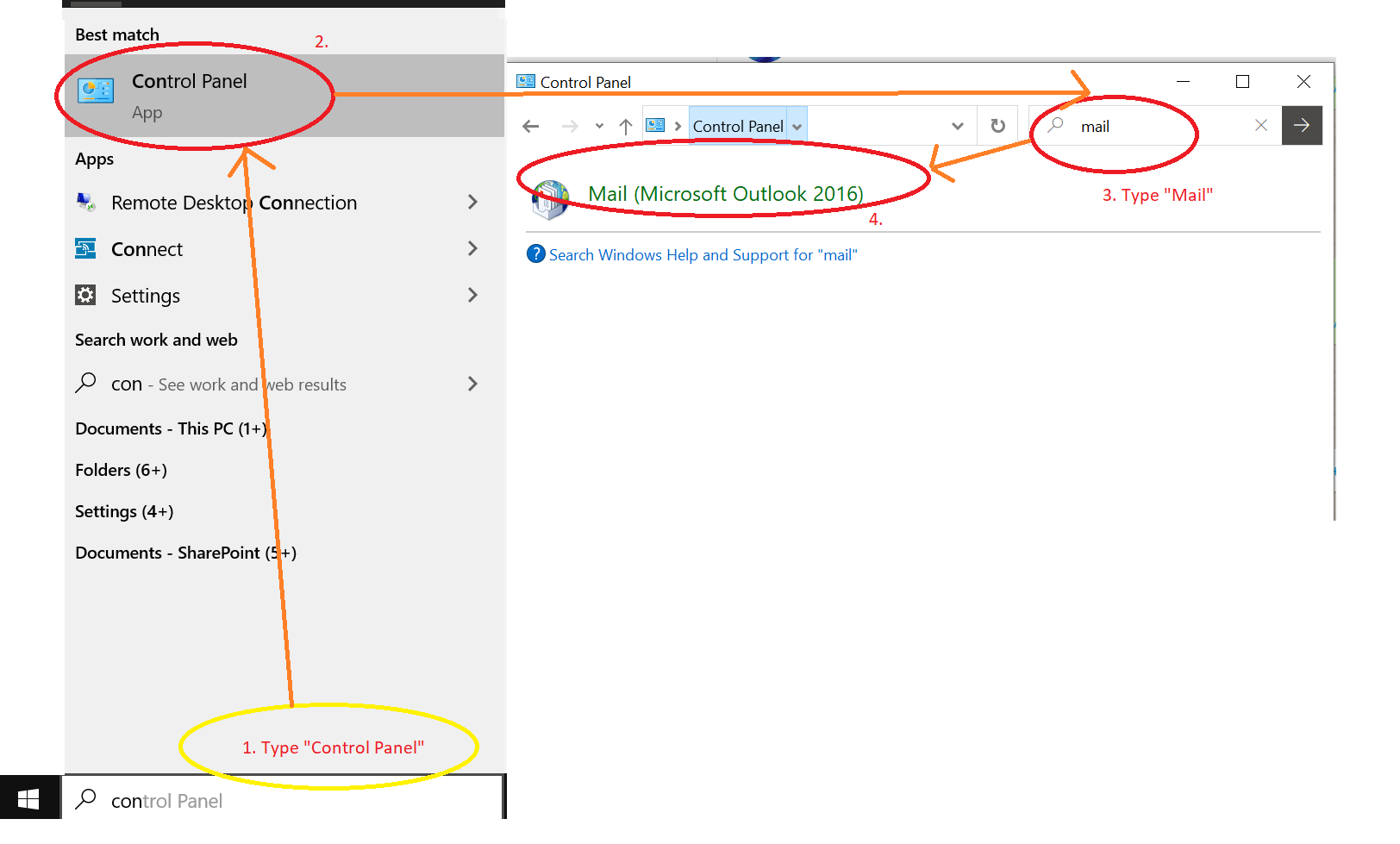Open recent locations dropdown in Control Panel

coord(599,127)
